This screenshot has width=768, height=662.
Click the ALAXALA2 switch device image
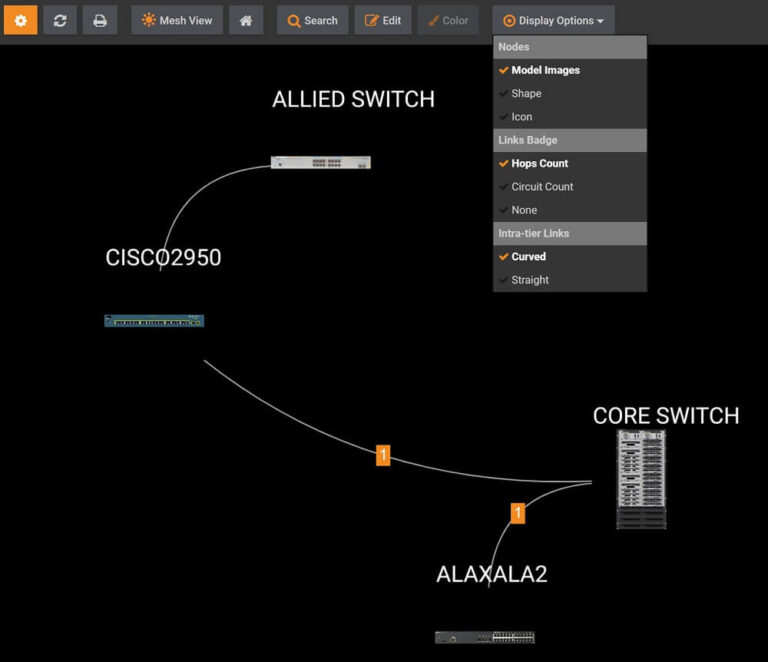(x=485, y=637)
